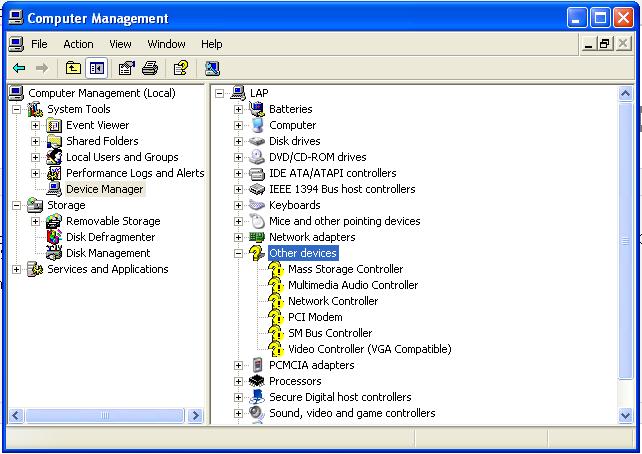Viewport: 642px width, 454px height.
Task: Collapse the Other devices node
Action: (x=238, y=253)
